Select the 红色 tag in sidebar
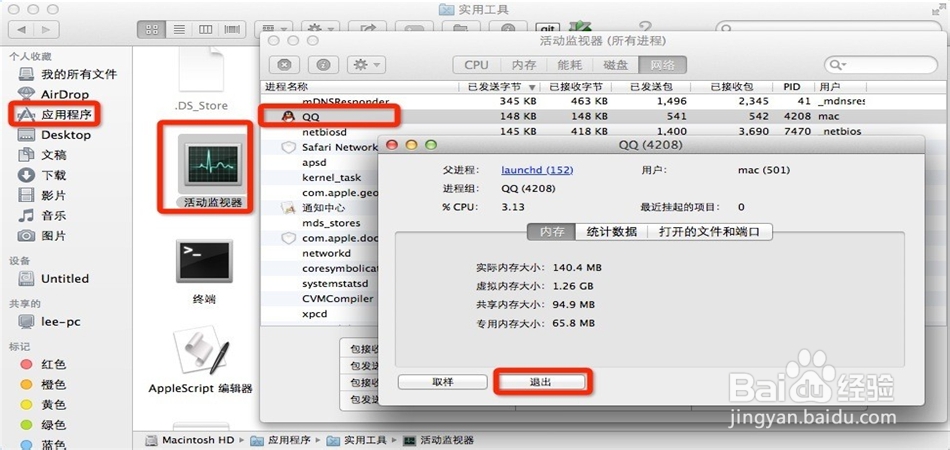This screenshot has width=950, height=450. 43,365
